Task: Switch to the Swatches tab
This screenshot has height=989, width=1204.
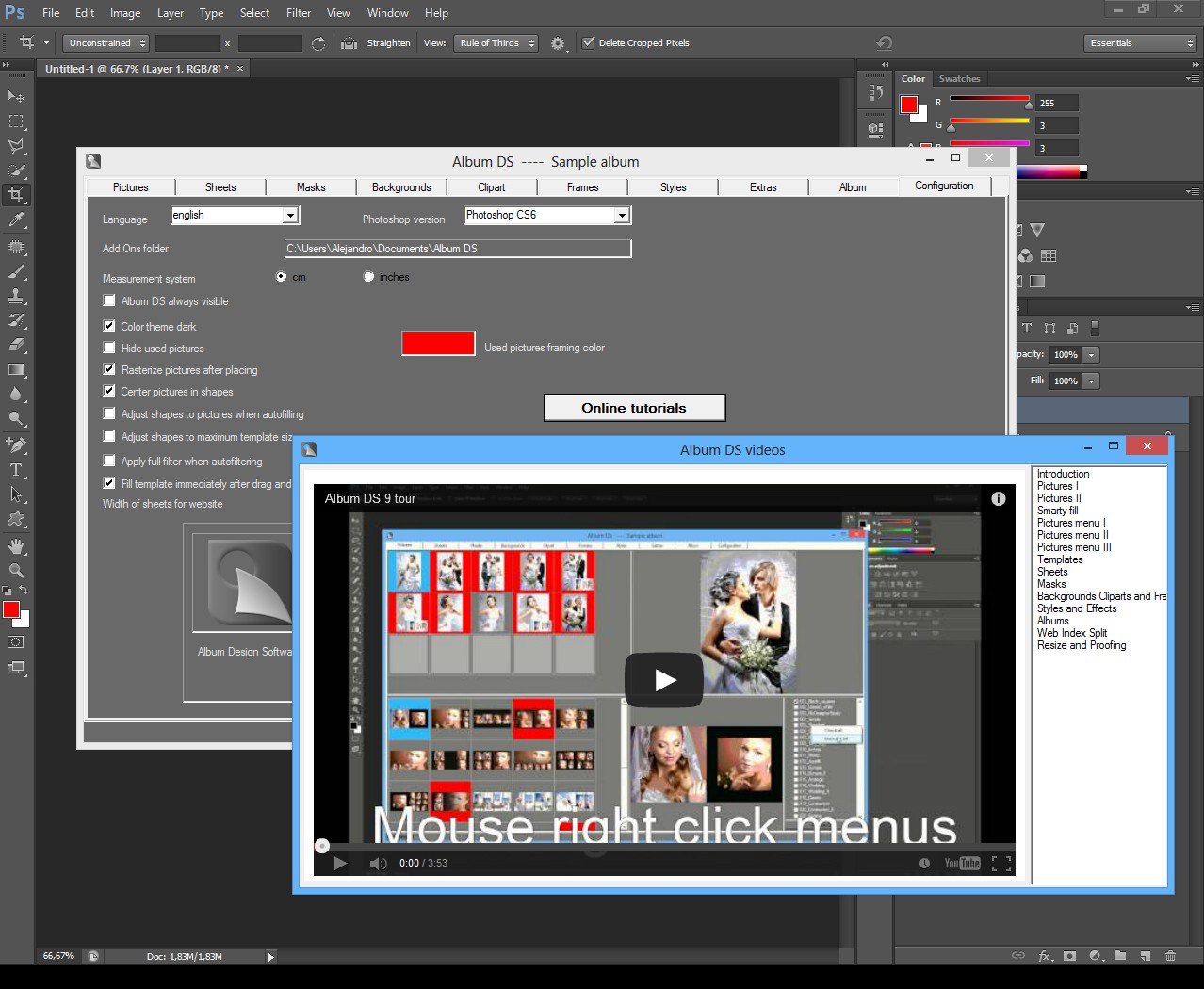Action: pos(959,79)
